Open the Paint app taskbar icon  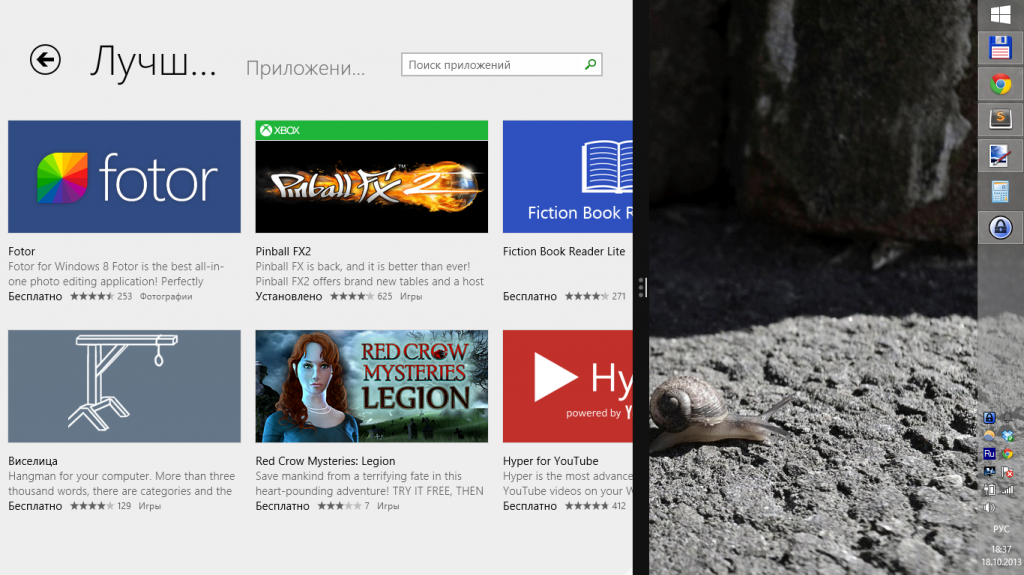point(1000,155)
